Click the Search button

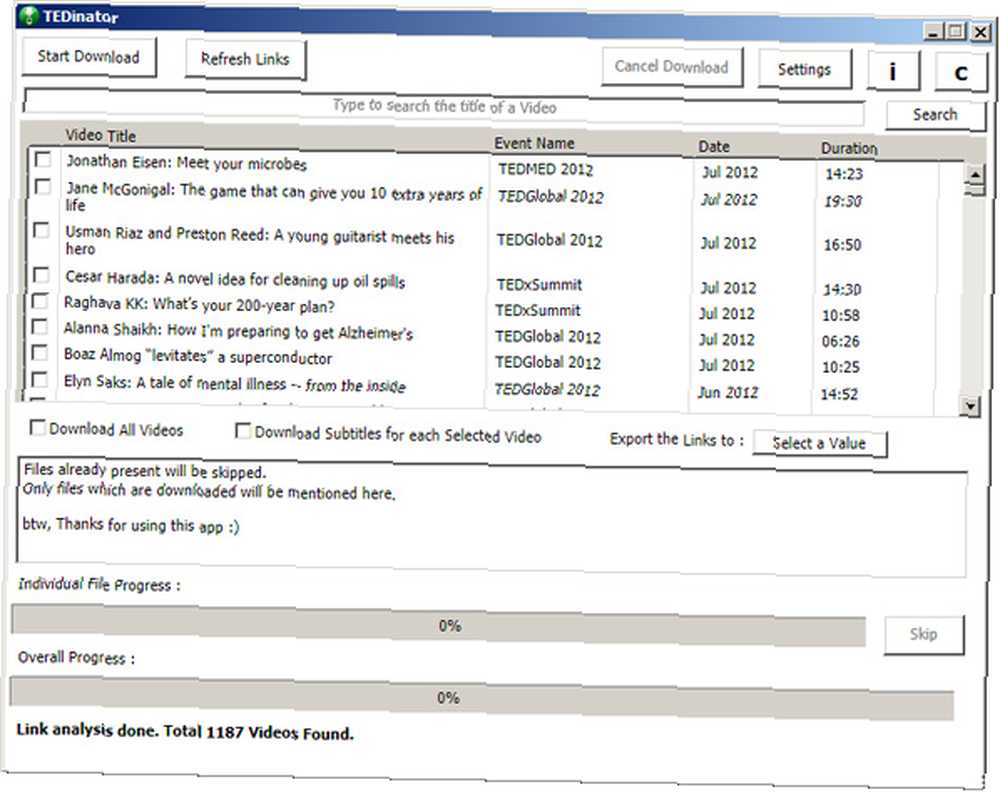(x=935, y=115)
